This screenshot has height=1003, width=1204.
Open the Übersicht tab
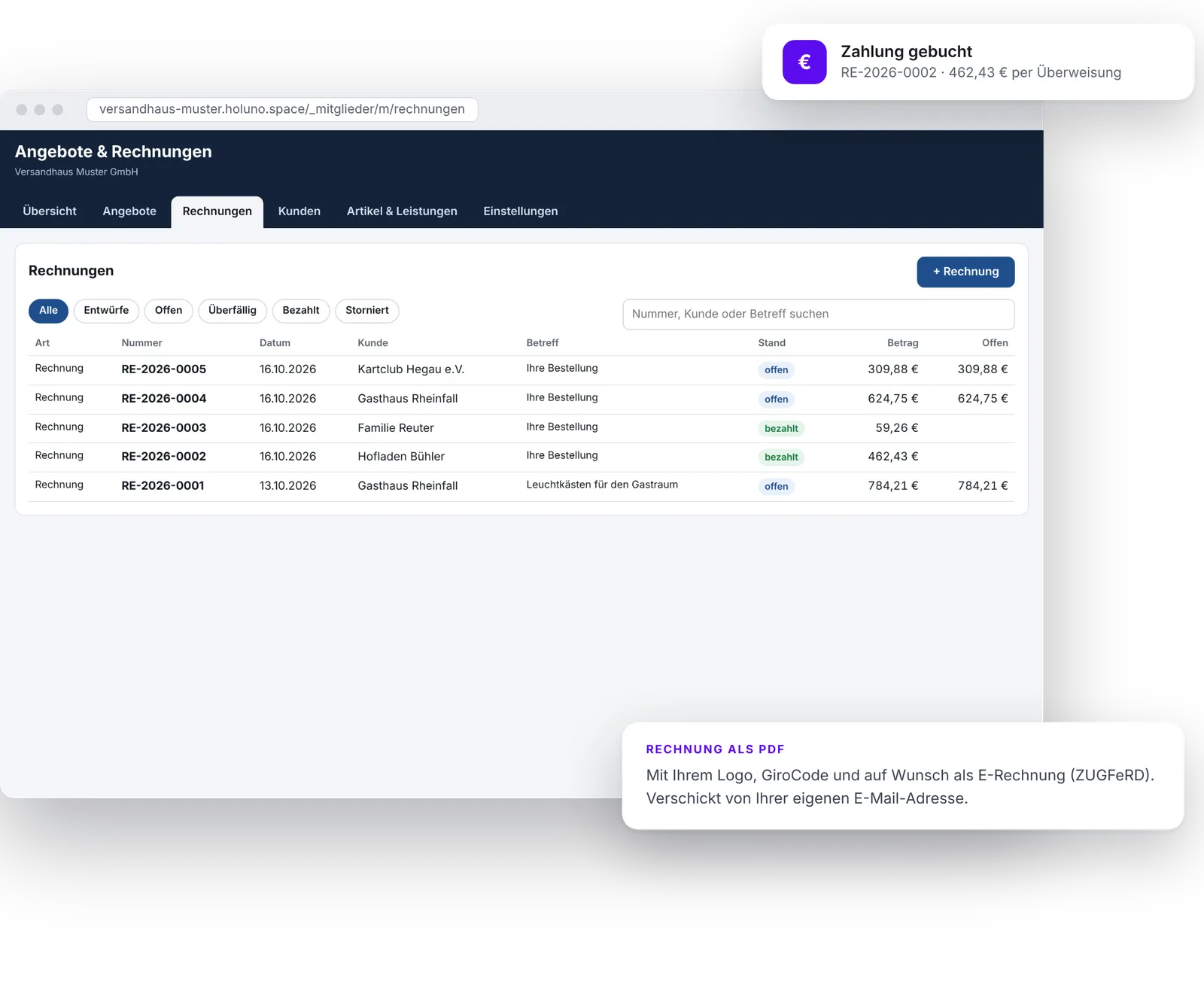[x=50, y=211]
